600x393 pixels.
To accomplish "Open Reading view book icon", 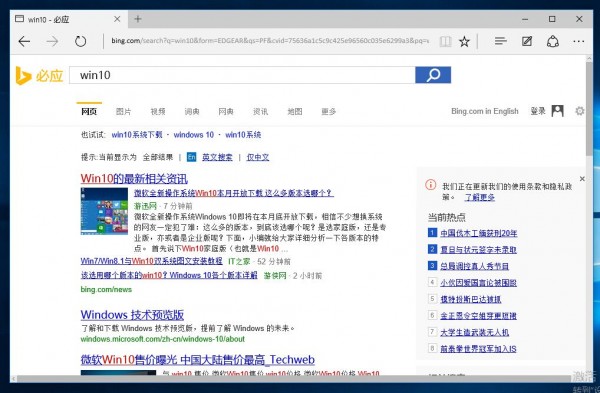I will coord(445,41).
